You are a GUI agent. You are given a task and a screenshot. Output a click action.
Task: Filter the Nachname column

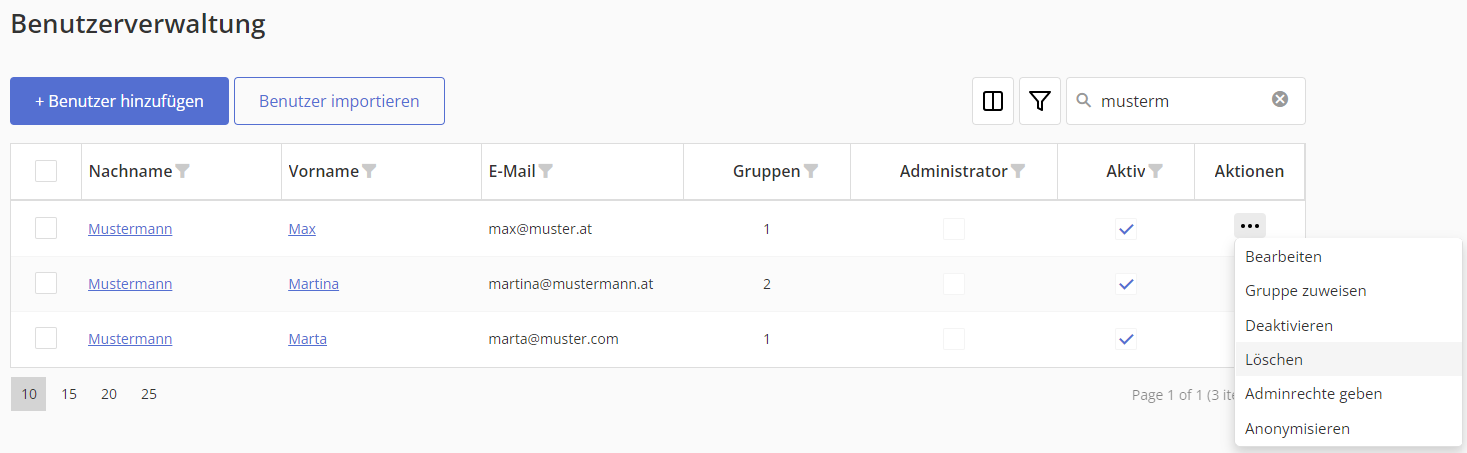point(182,171)
